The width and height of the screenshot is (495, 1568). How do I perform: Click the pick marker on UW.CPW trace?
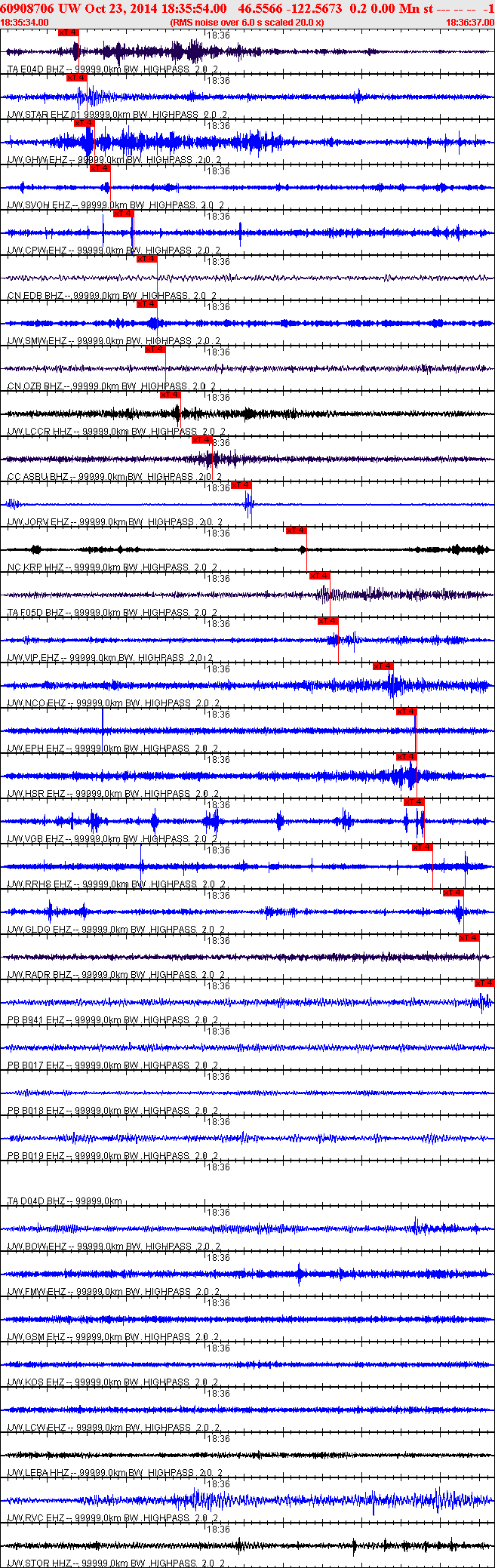(x=123, y=214)
